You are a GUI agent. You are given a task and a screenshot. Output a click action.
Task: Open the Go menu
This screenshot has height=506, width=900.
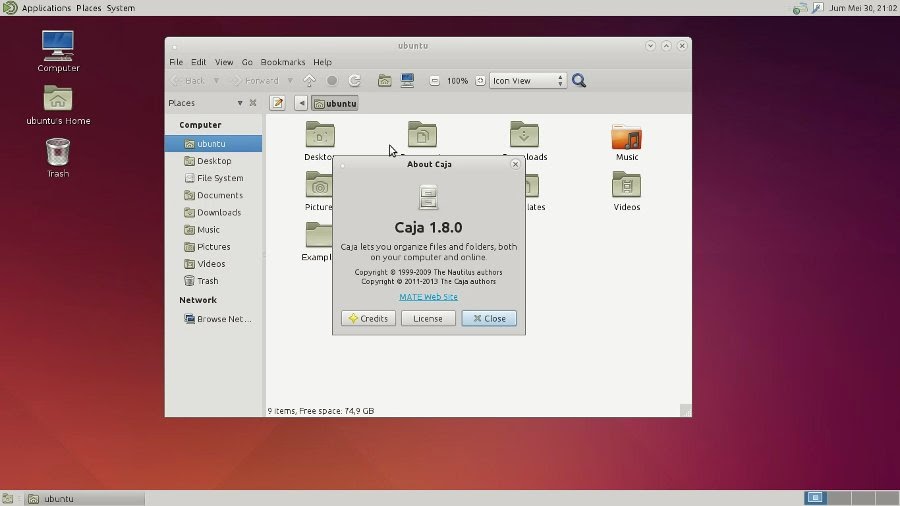coord(247,62)
